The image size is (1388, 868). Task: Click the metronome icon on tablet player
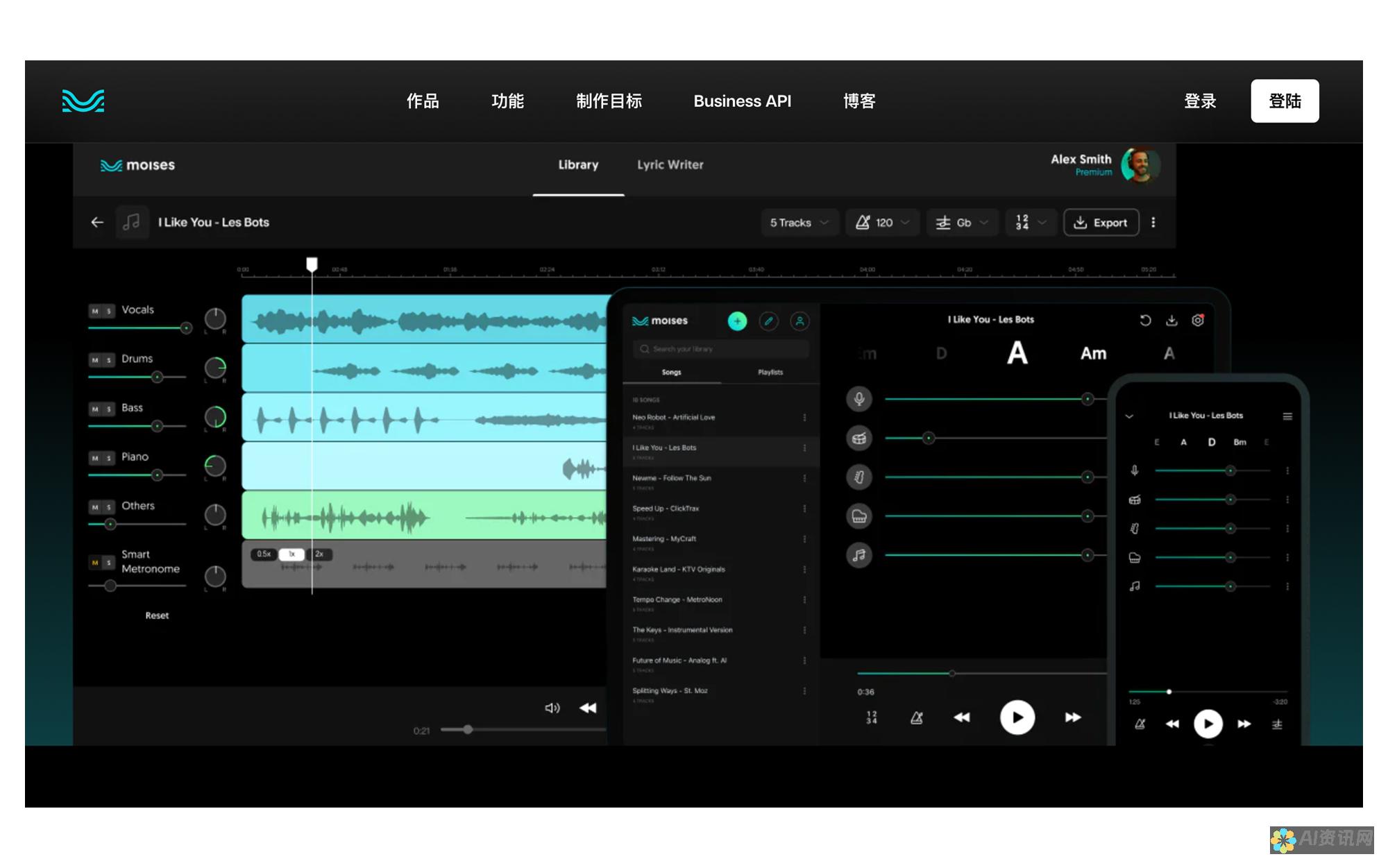917,717
